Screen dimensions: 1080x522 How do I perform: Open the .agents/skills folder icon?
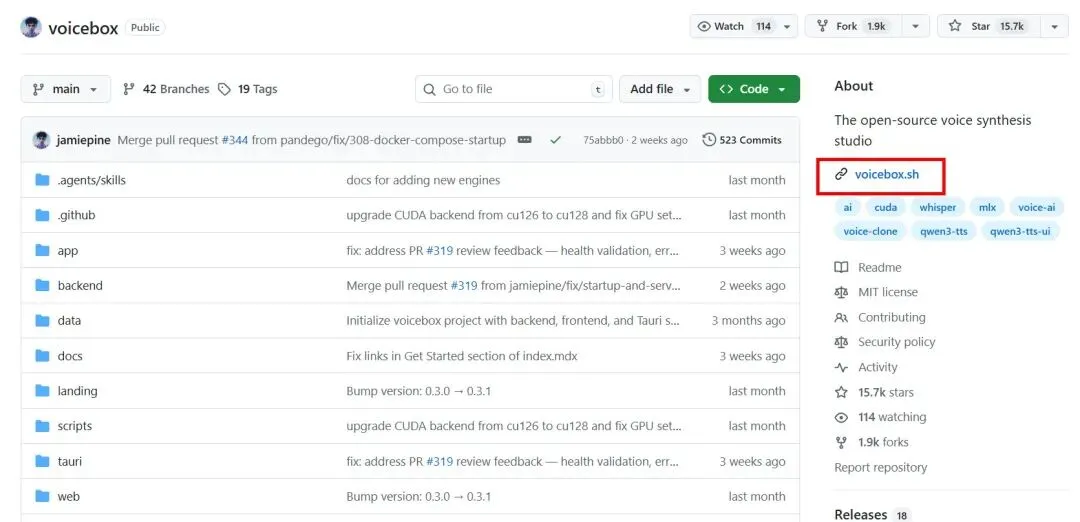[43, 180]
